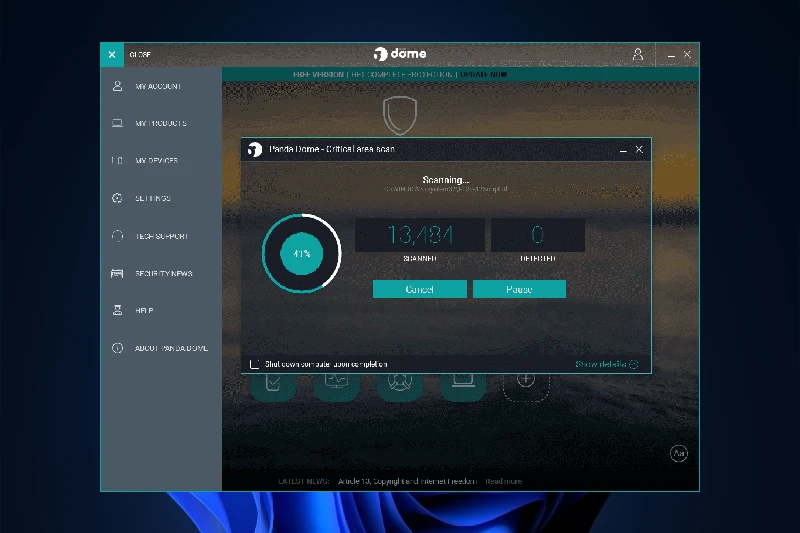This screenshot has height=533, width=800.
Task: Click the My Account person icon
Action: pos(117,86)
